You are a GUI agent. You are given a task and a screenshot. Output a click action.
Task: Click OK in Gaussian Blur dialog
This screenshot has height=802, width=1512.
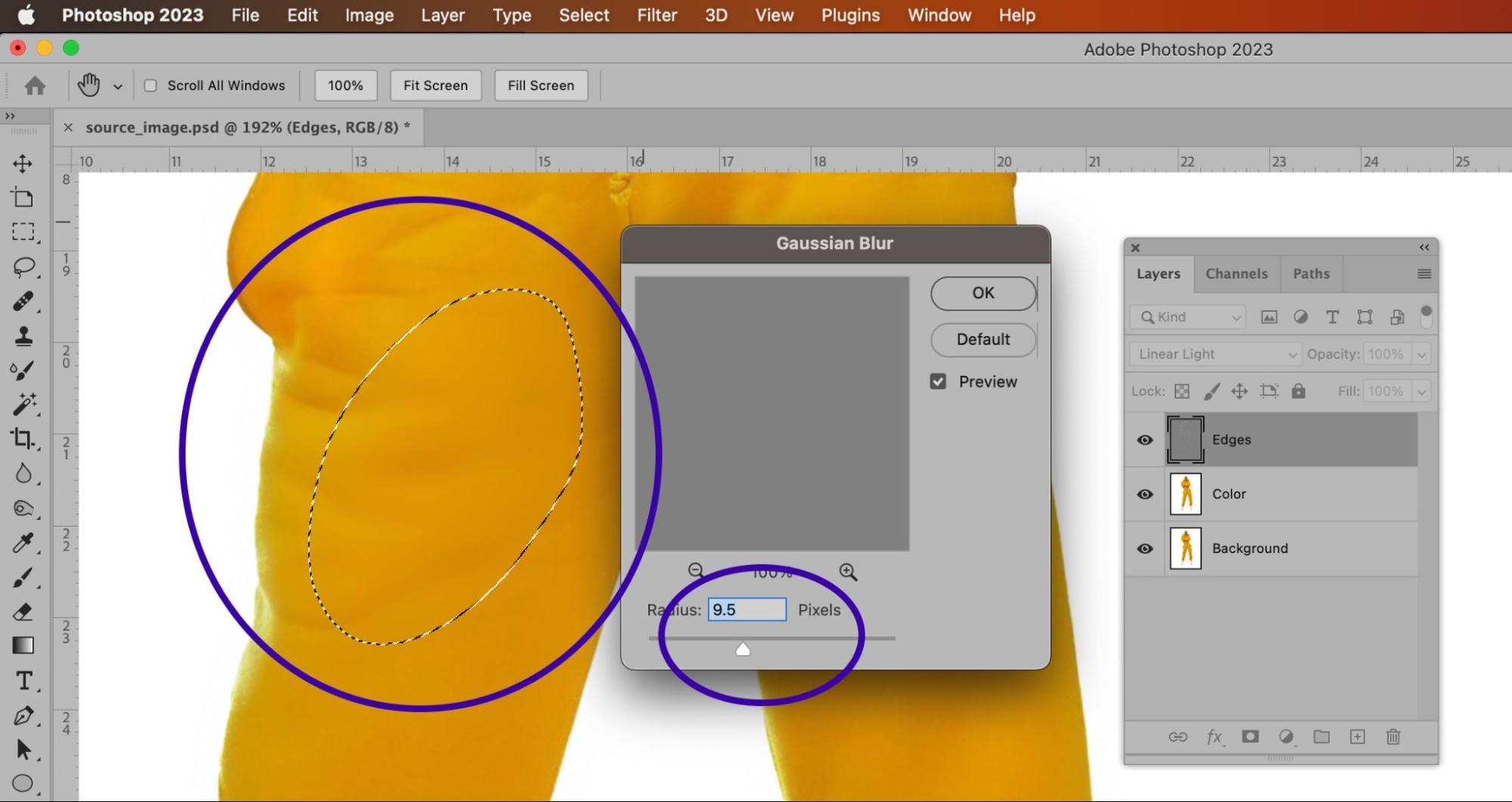pos(983,293)
